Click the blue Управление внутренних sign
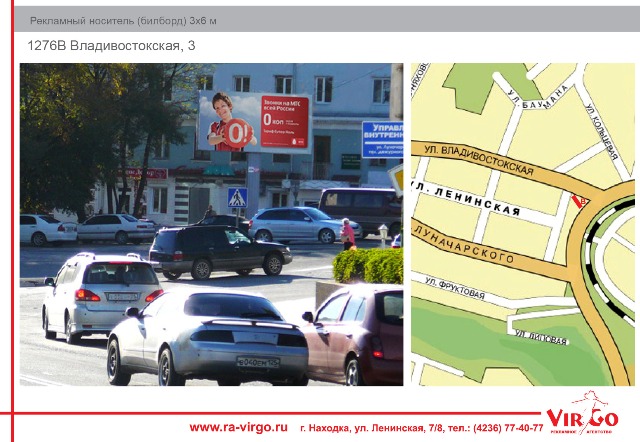The height and width of the screenshot is (442, 640). point(382,139)
